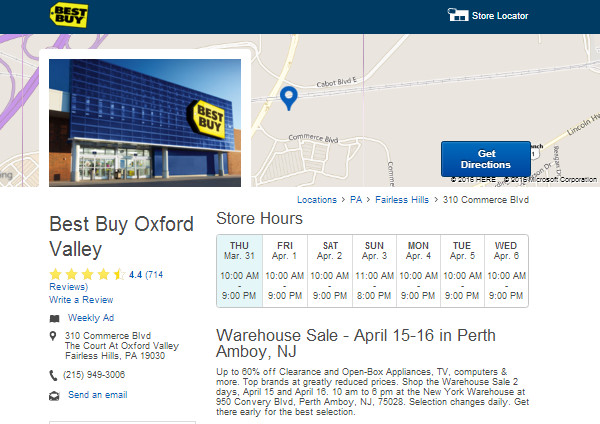
Task: Click the envelope icon for email
Action: (x=54, y=396)
